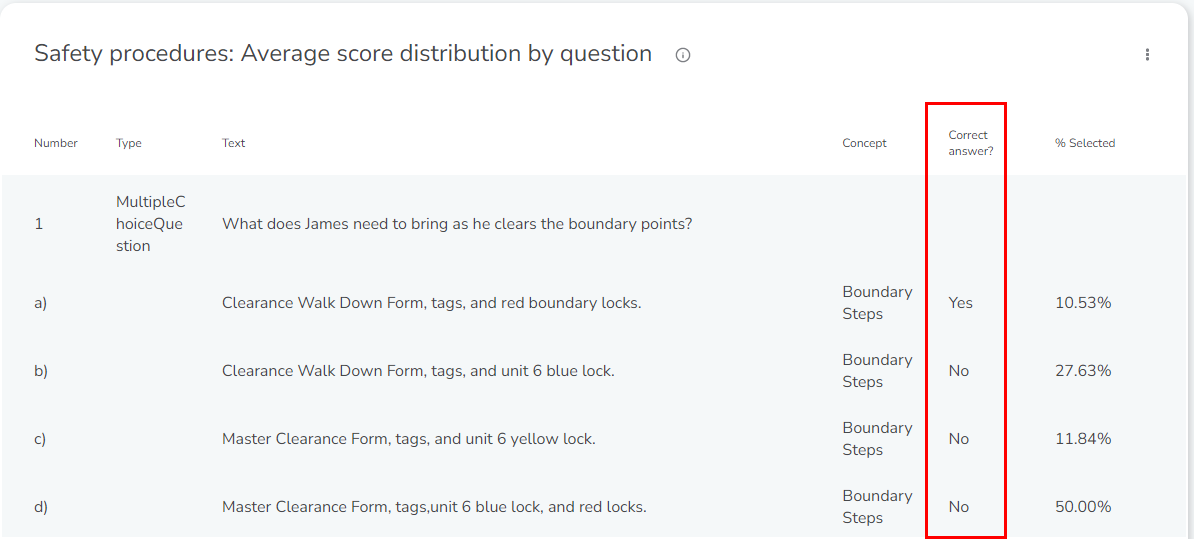Click the Number column header
The width and height of the screenshot is (1194, 539).
[x=56, y=143]
